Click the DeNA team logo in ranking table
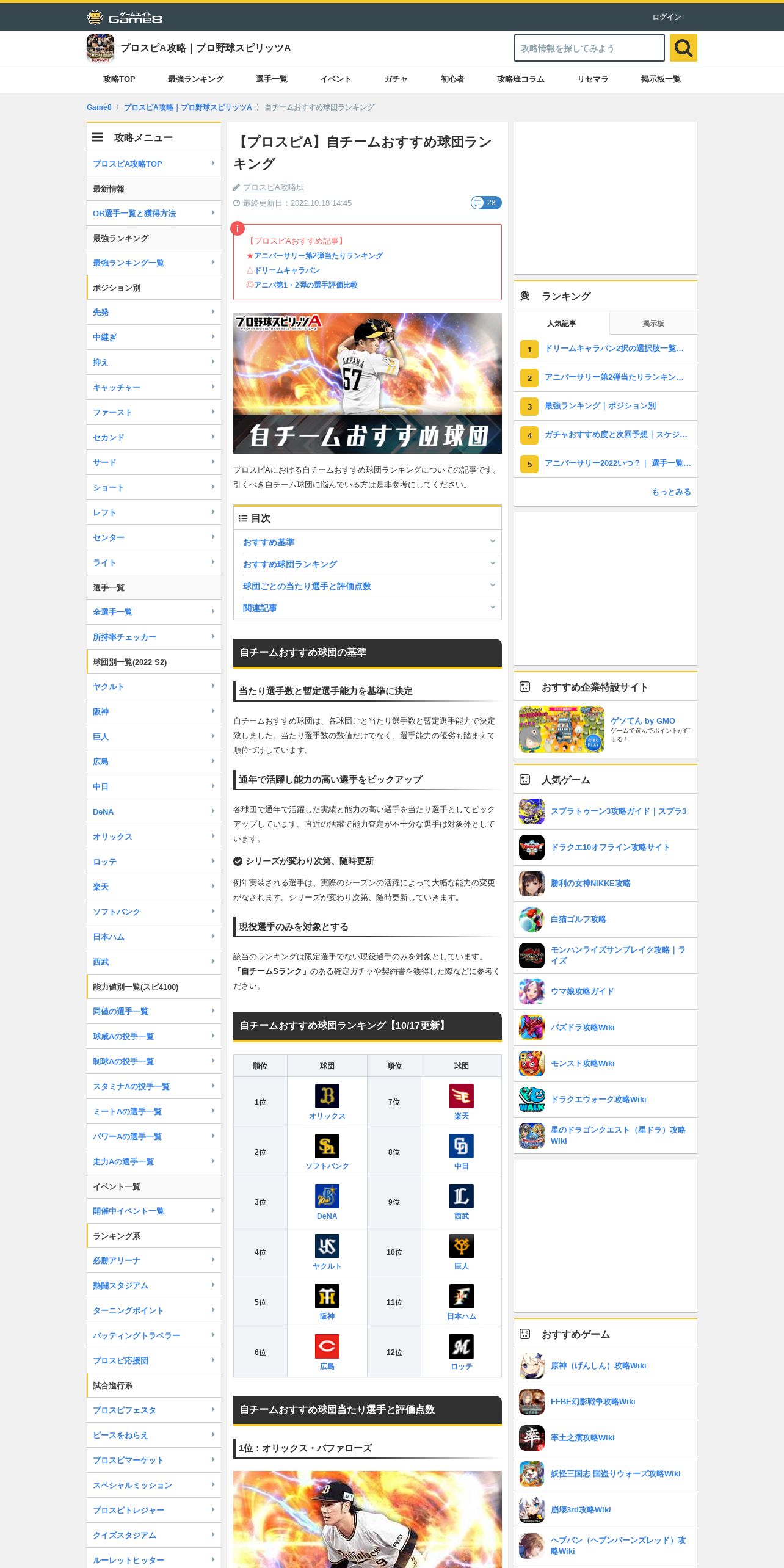 point(327,1196)
